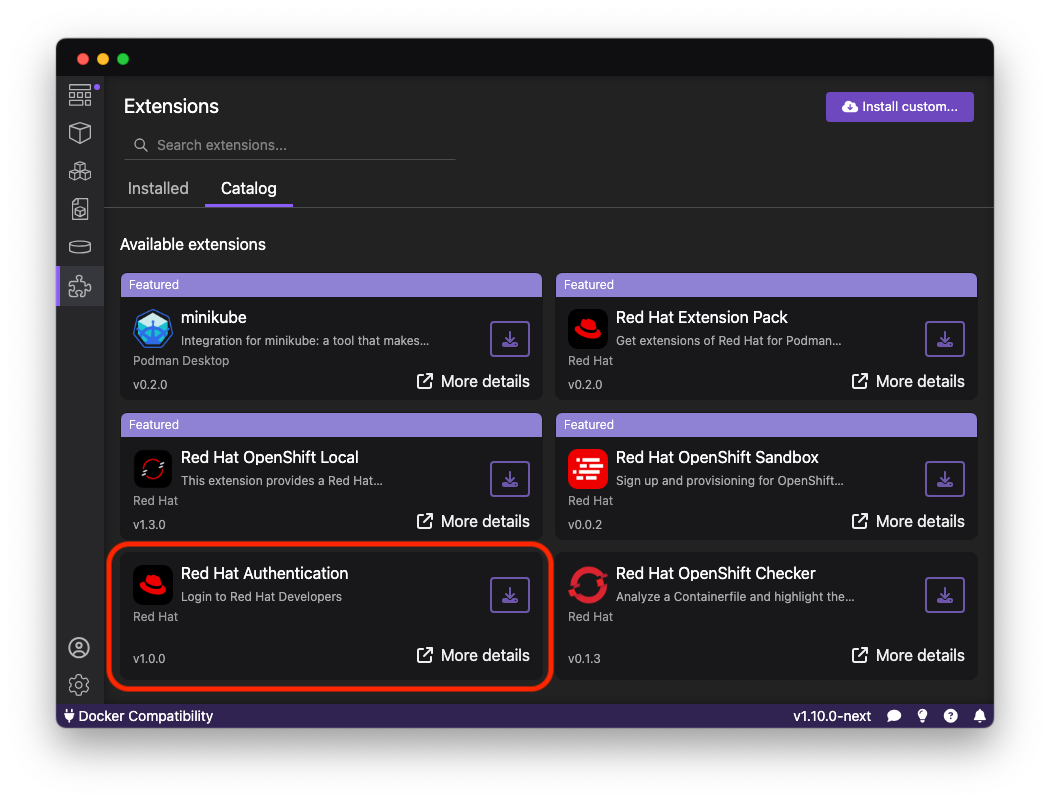The height and width of the screenshot is (802, 1050).
Task: Click the Available extensions heading
Action: click(193, 244)
